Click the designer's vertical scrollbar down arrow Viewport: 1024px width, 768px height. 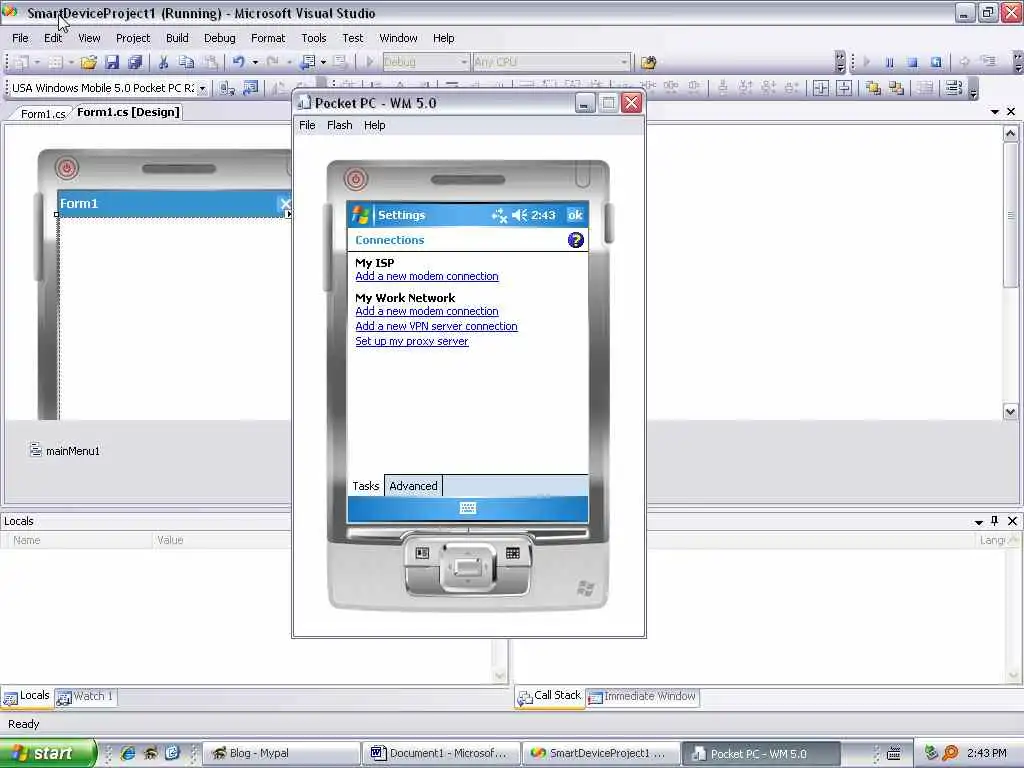(1010, 411)
